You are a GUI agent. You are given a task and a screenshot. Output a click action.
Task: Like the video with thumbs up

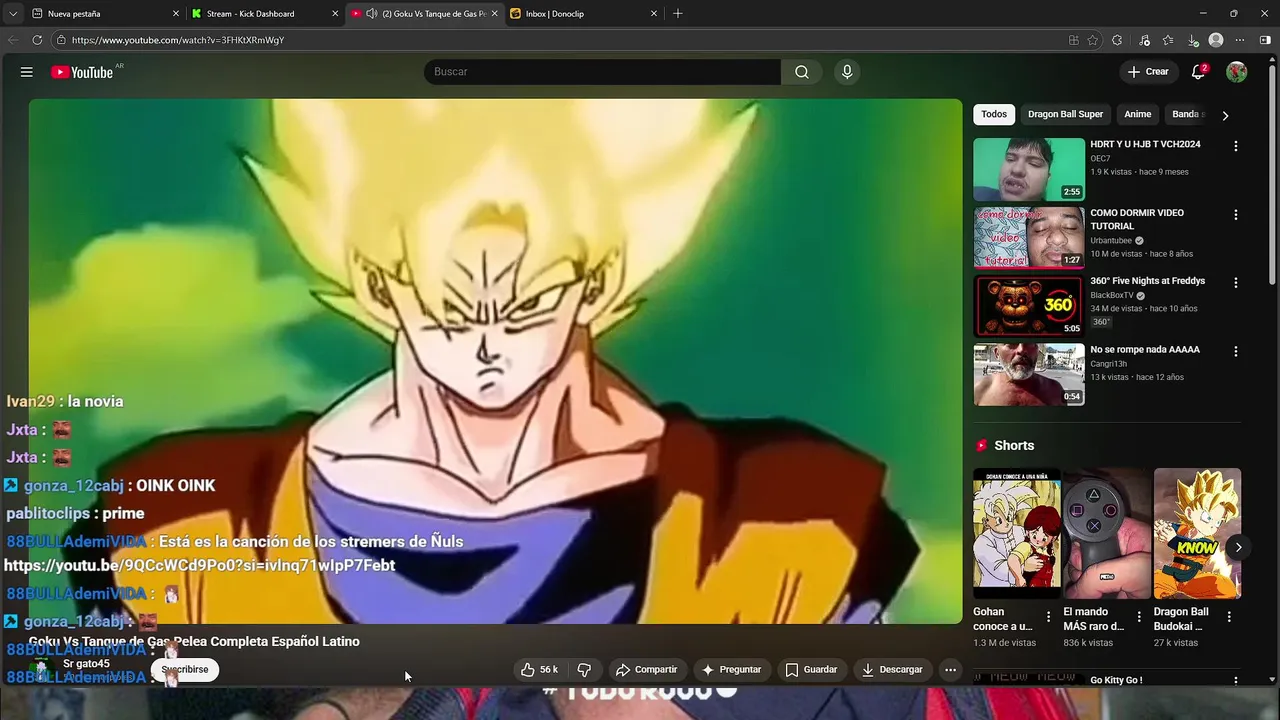[x=539, y=670]
